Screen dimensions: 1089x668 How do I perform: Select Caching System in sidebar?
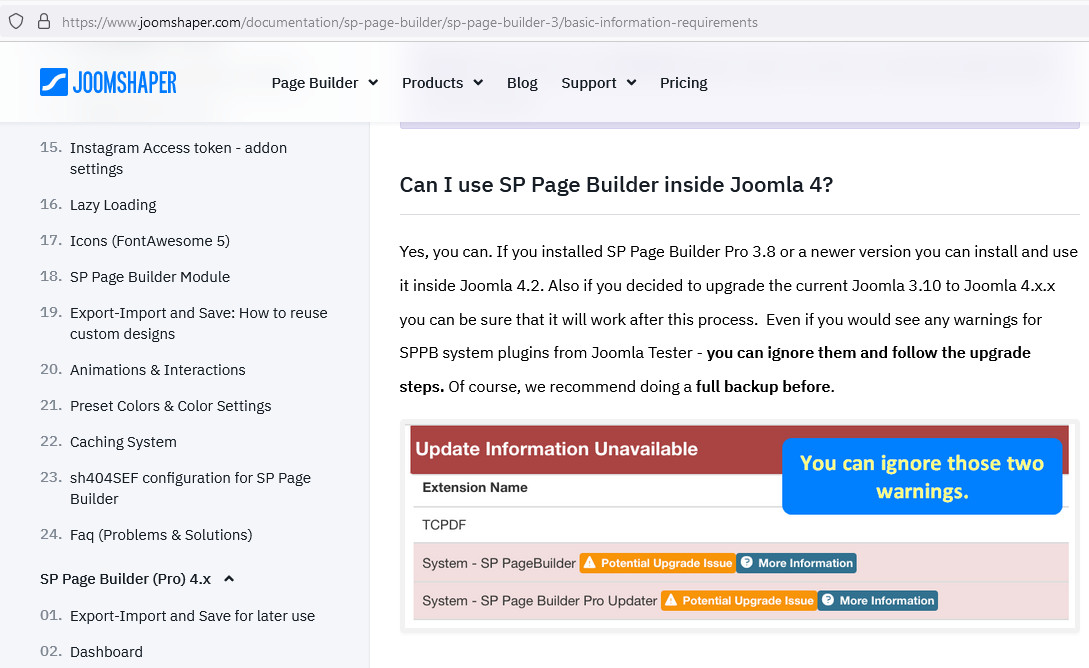123,442
